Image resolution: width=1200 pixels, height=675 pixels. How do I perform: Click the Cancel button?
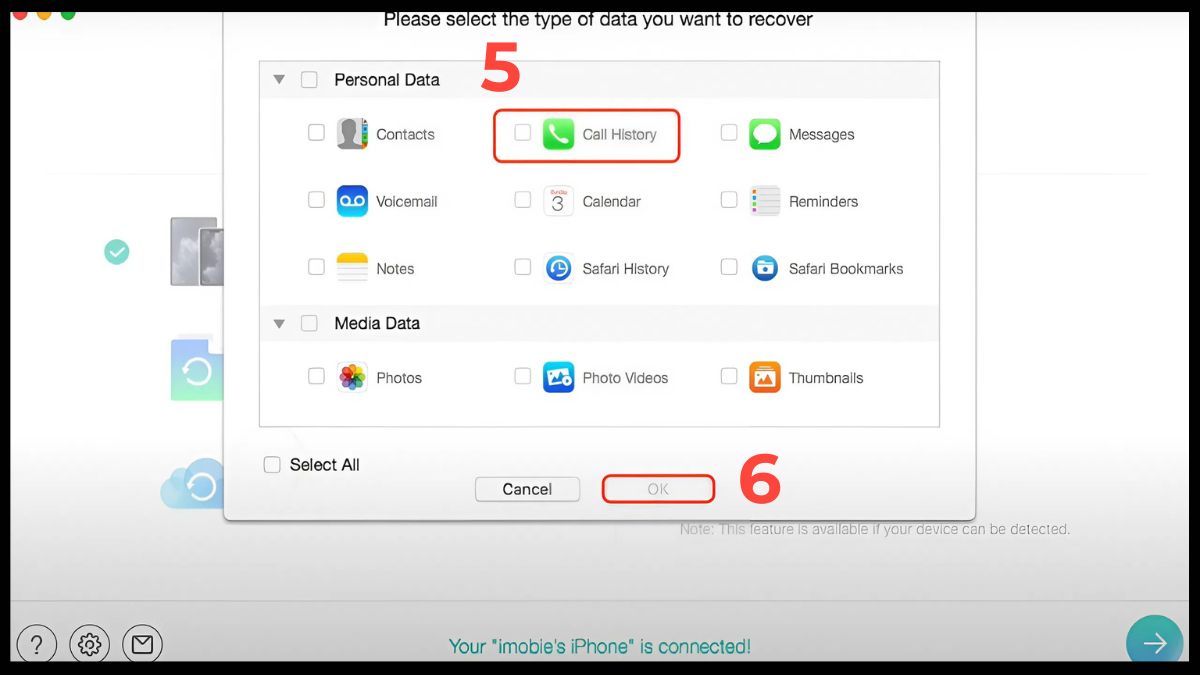(x=527, y=489)
